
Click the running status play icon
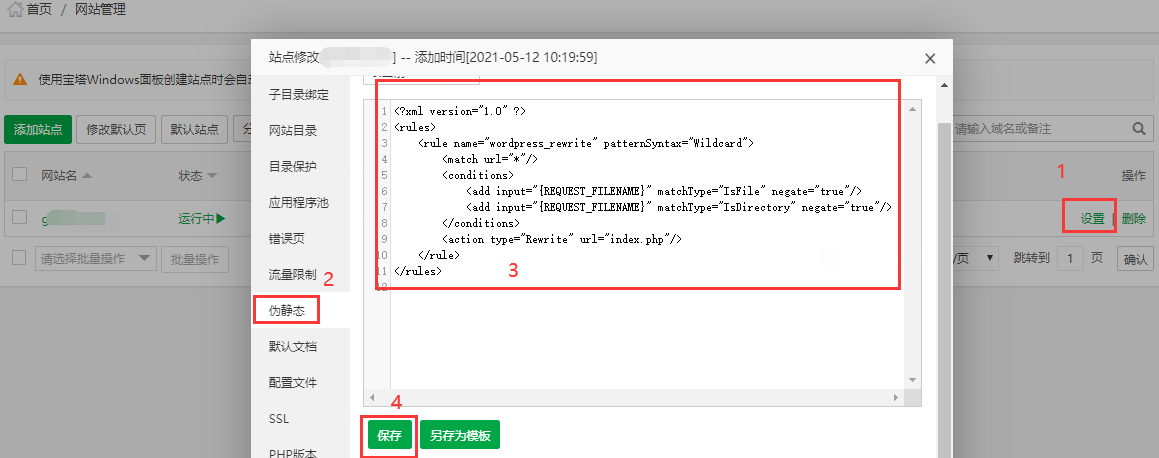tap(220, 219)
